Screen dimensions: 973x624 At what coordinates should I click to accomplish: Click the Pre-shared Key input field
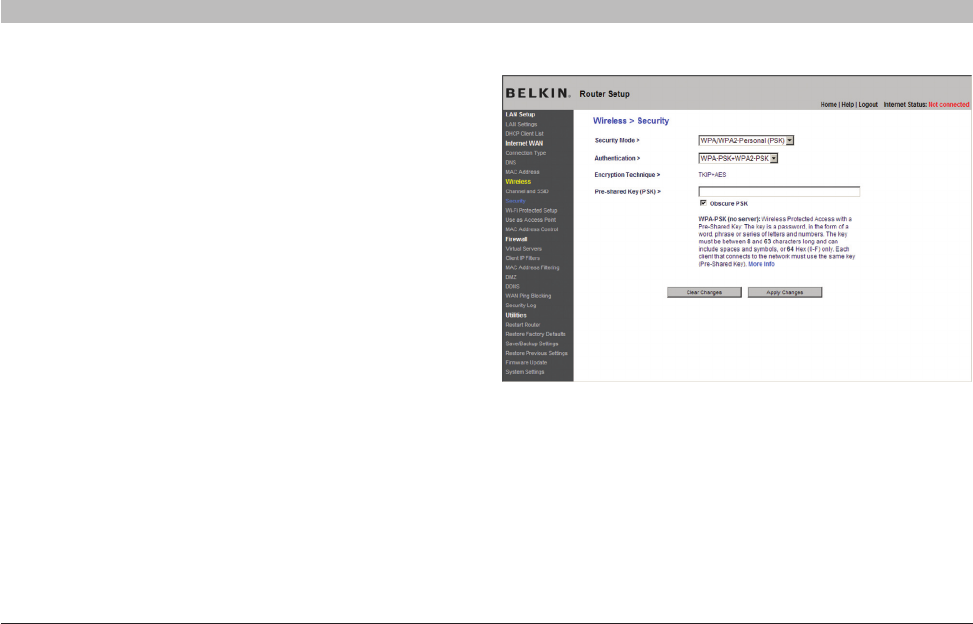[779, 191]
